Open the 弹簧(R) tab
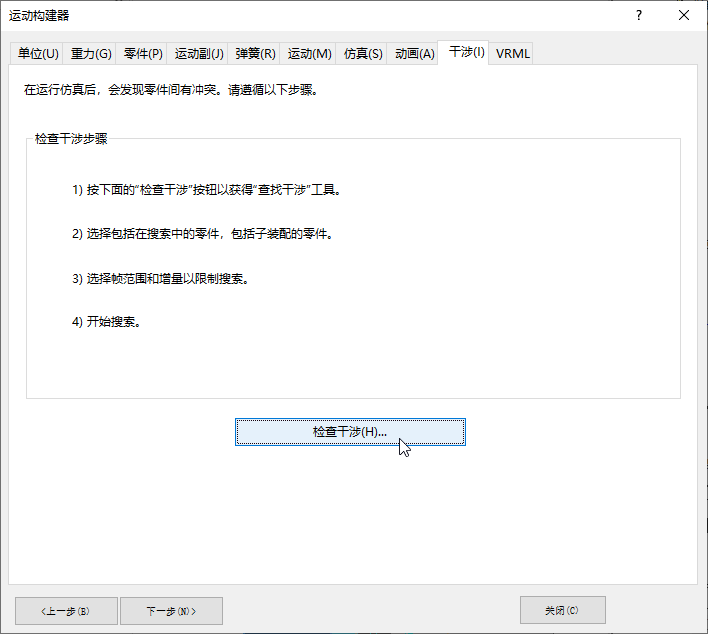Viewport: 708px width, 634px height. pyautogui.click(x=254, y=54)
